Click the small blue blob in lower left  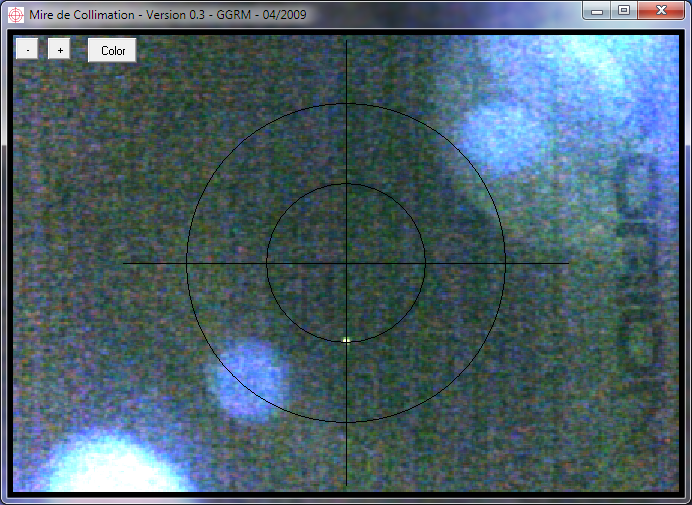click(x=248, y=377)
